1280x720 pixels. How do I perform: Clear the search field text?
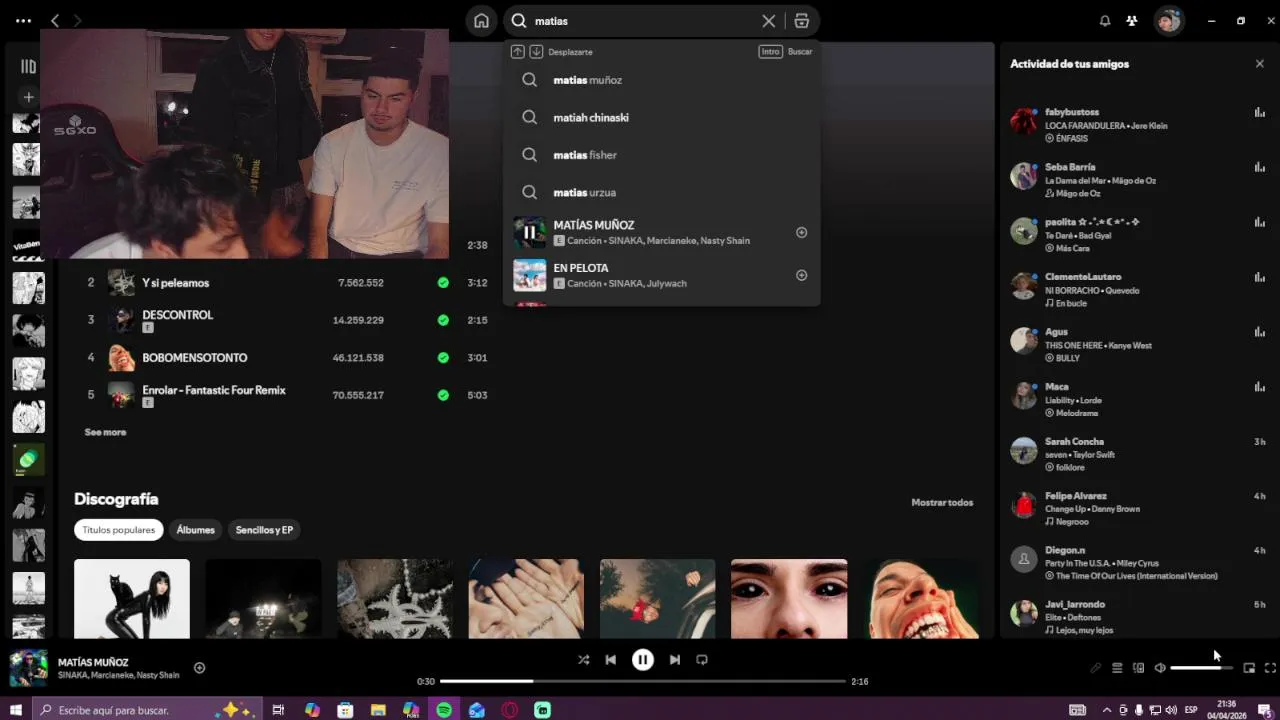[768, 21]
